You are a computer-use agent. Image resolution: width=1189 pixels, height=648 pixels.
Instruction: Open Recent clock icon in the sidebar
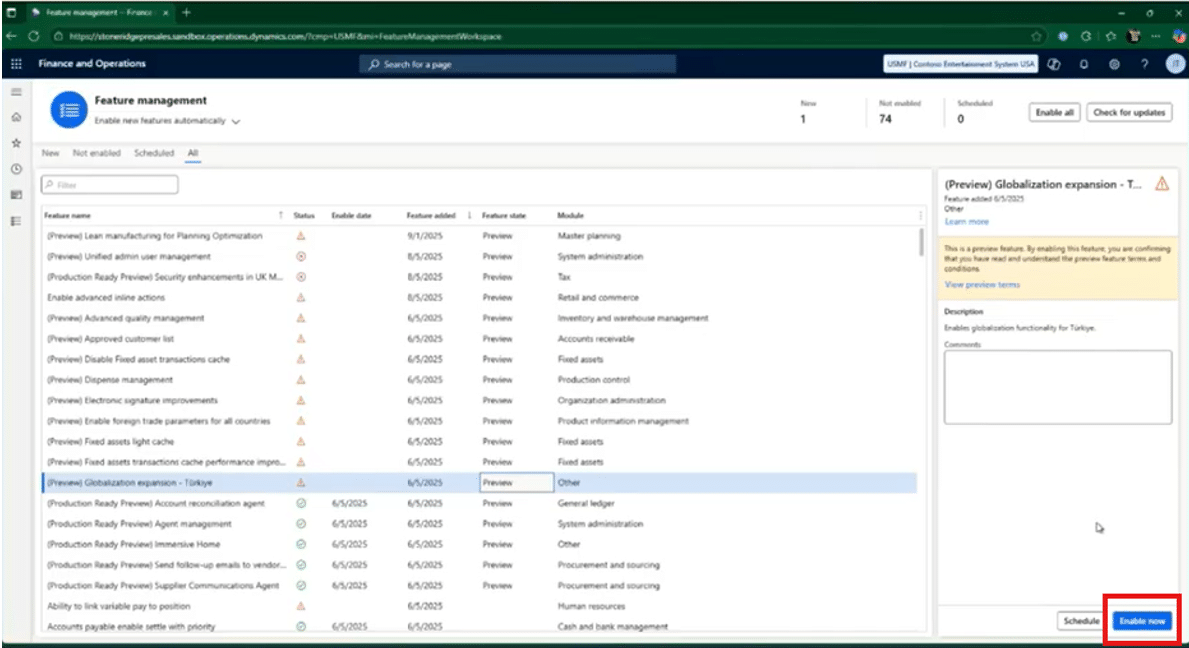[16, 169]
